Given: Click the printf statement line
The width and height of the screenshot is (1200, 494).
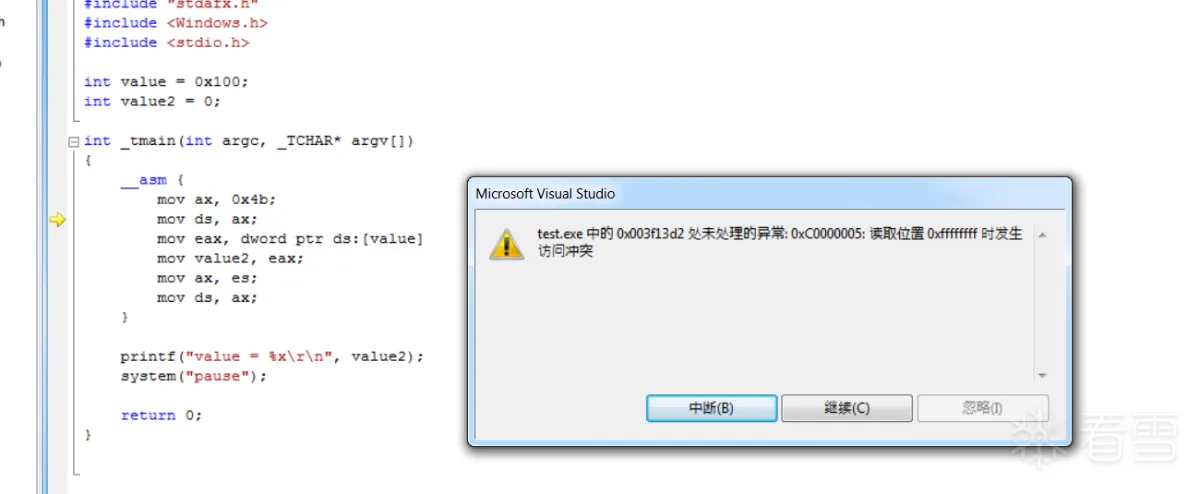Looking at the screenshot, I should coord(272,357).
